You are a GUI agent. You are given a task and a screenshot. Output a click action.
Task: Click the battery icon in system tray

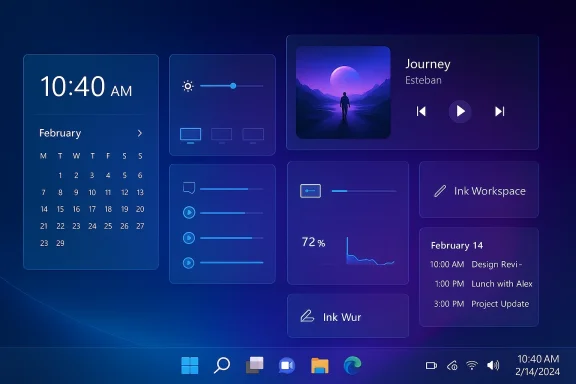(x=431, y=366)
